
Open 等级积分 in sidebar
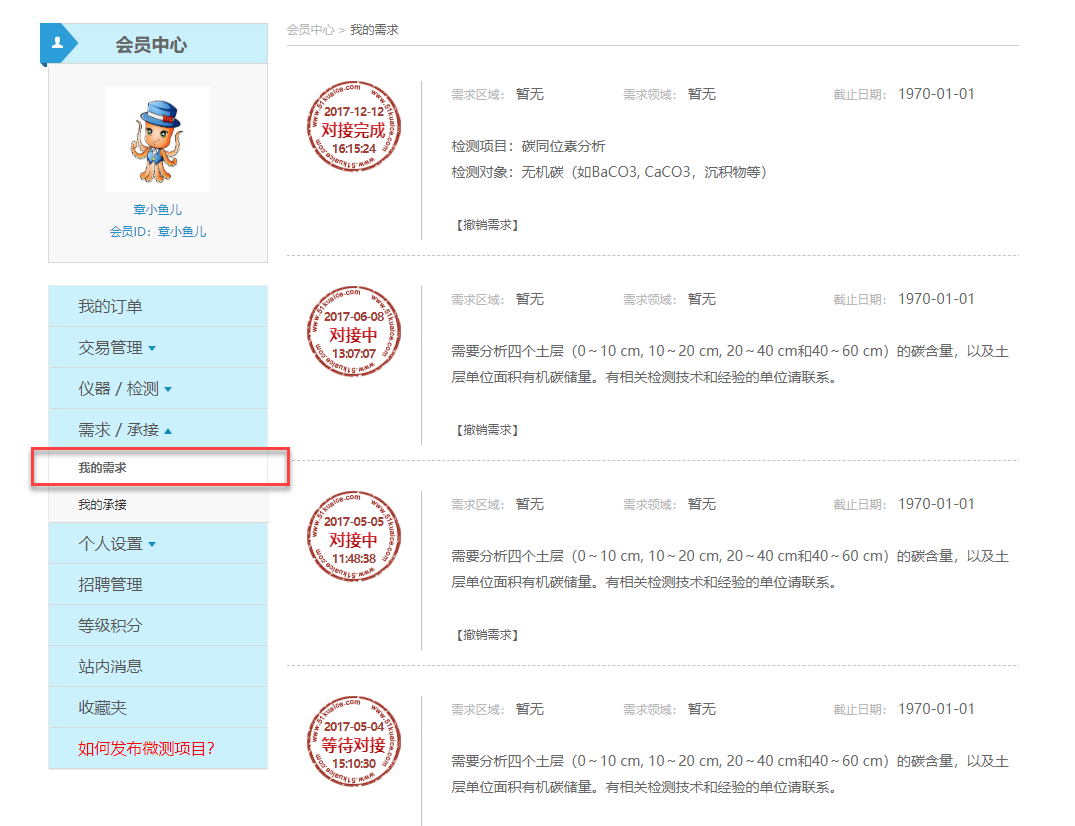click(x=110, y=625)
